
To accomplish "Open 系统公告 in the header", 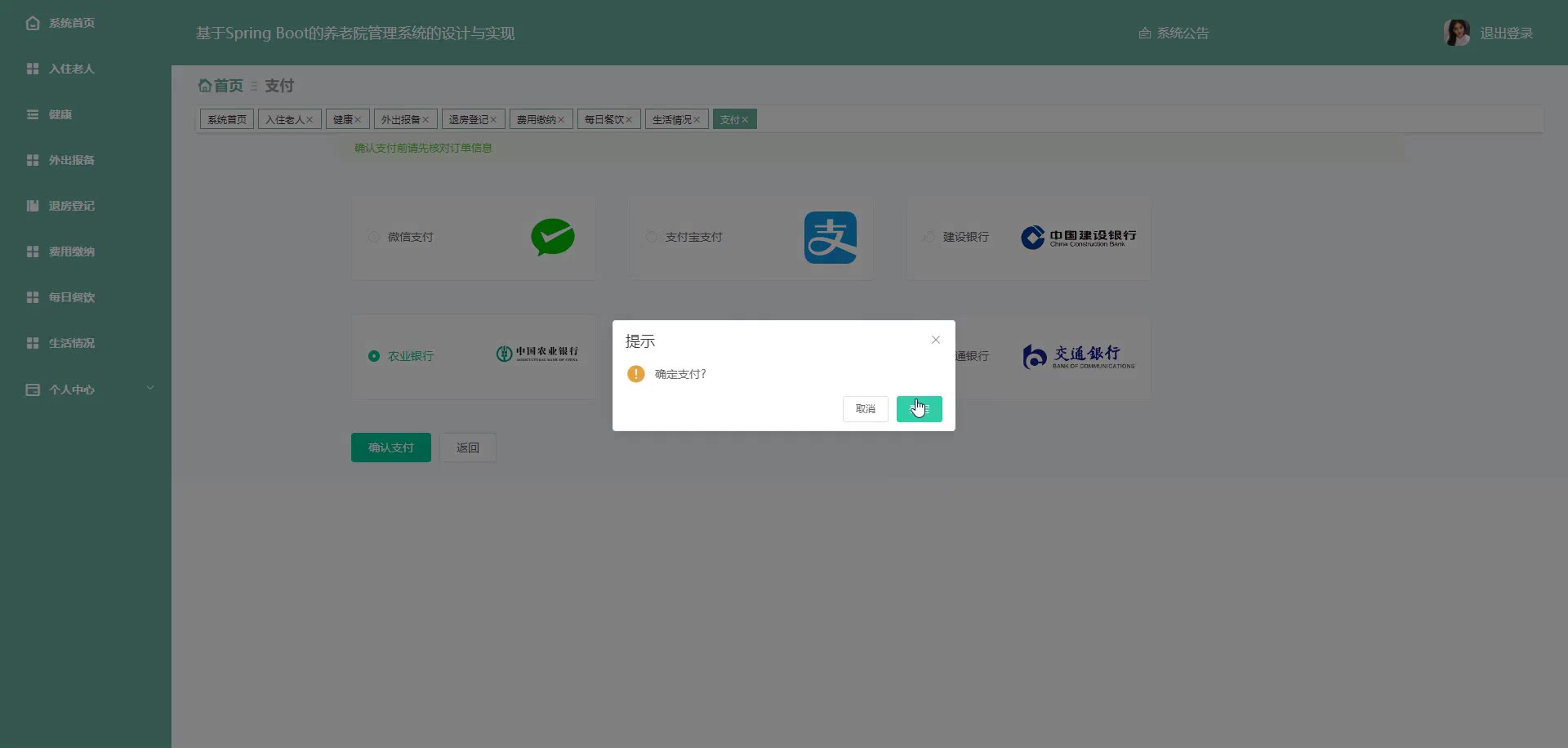I will (1183, 33).
